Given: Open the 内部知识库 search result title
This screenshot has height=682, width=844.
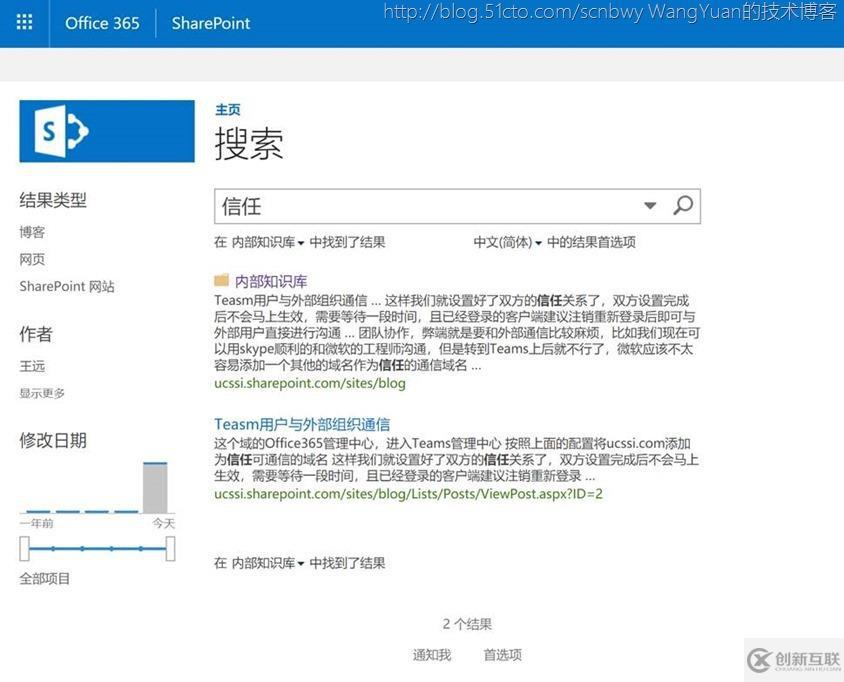Looking at the screenshot, I should pyautogui.click(x=271, y=281).
